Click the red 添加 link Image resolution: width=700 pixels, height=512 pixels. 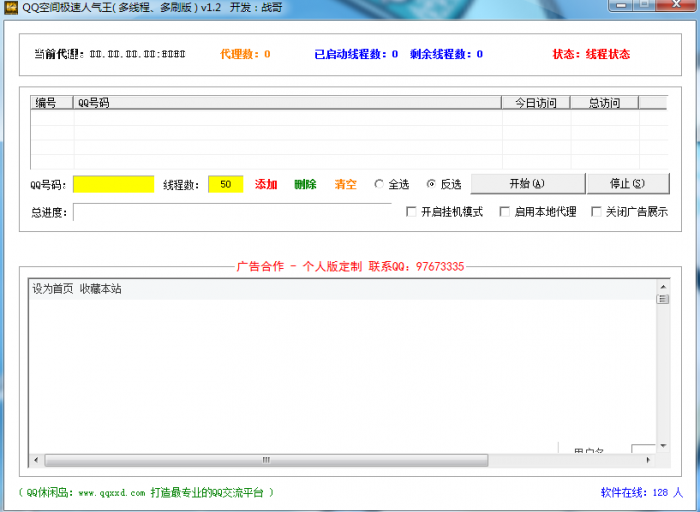(266, 184)
